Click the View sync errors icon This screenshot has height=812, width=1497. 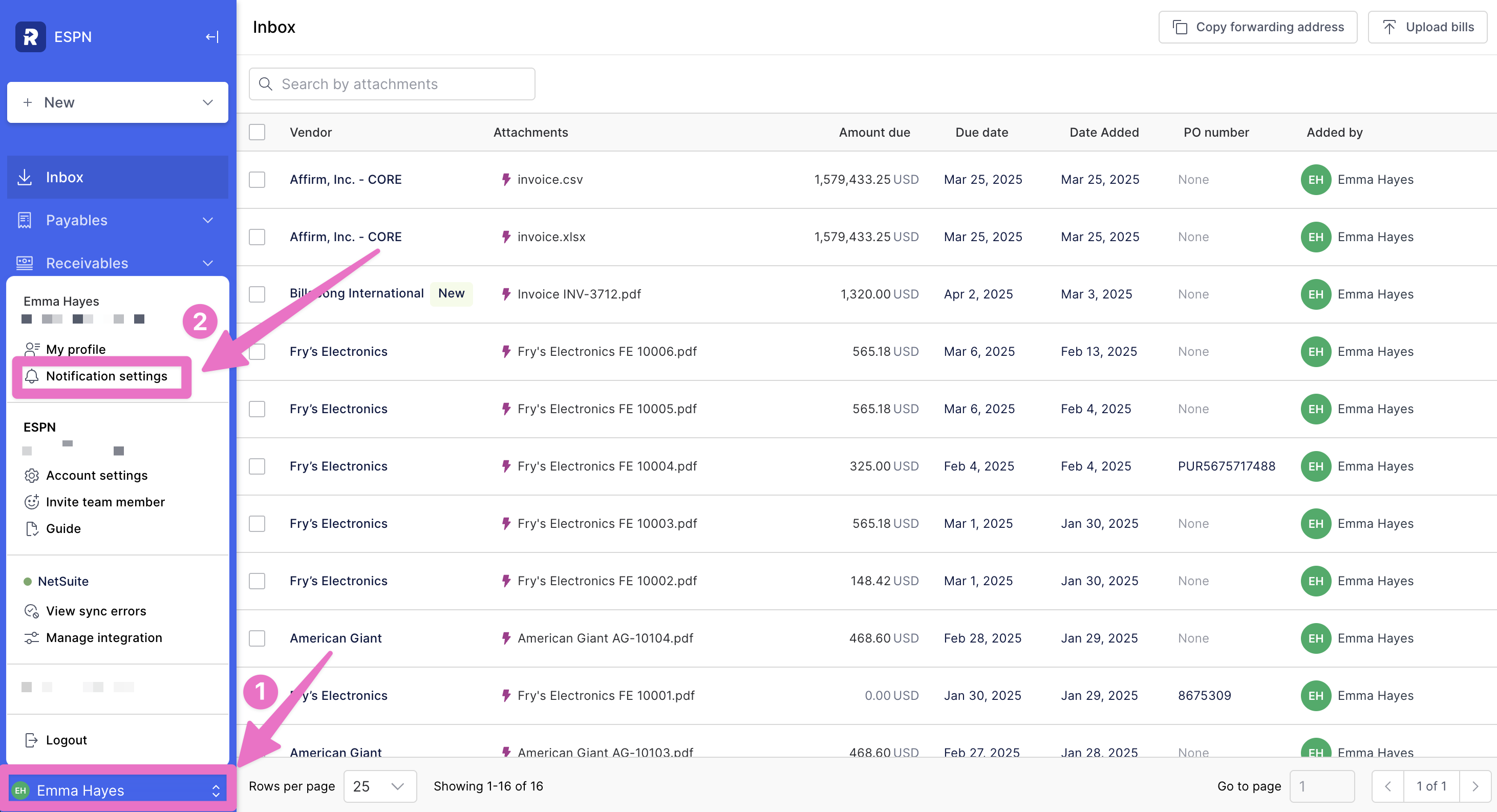coord(32,611)
